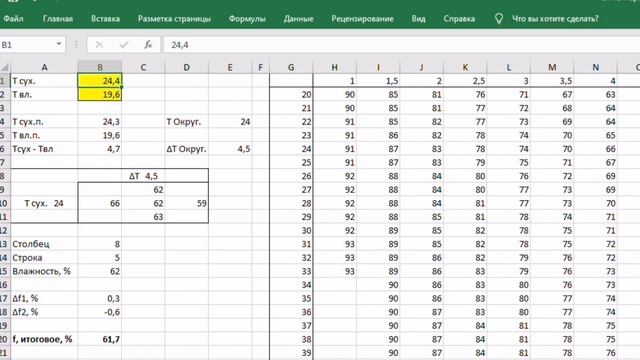This screenshot has width=640, height=360.
Task: Expand the Name Box dropdown arrow
Action: point(59,44)
